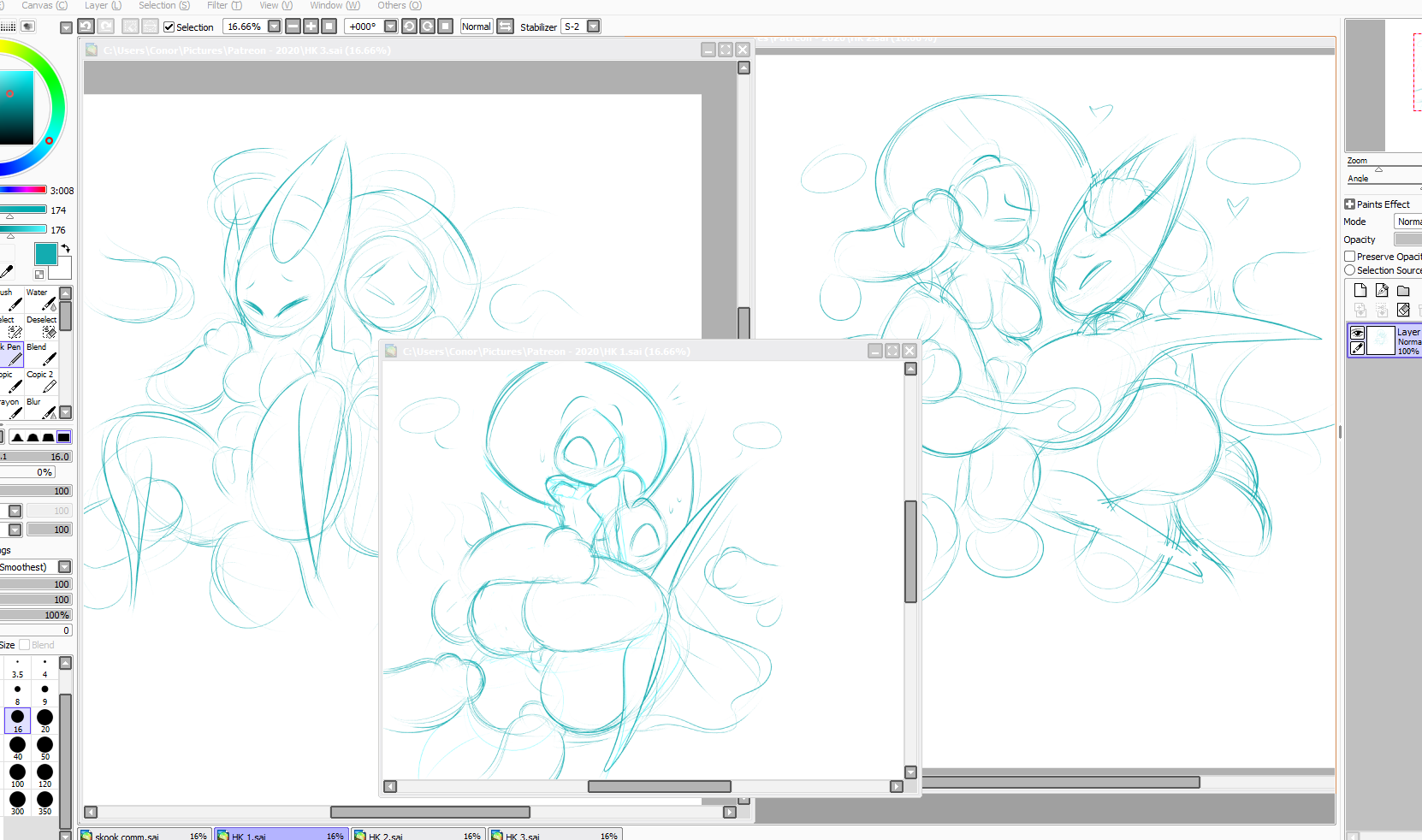Flip the canvas view horizontally
Viewport: 1422px width, 840px height.
[506, 27]
